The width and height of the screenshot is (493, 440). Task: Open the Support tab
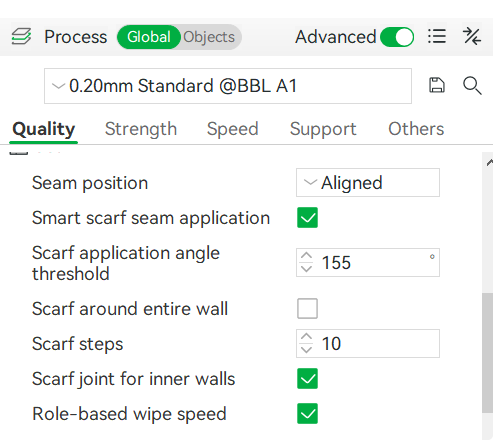(323, 129)
